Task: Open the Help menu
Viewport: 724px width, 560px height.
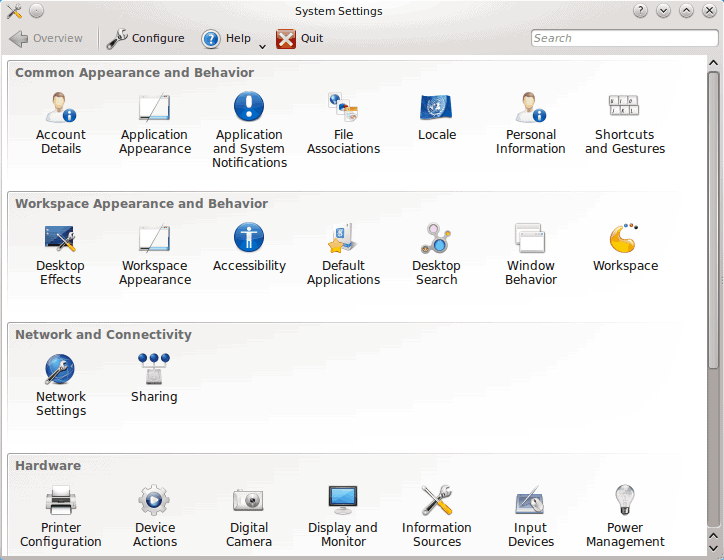Action: pyautogui.click(x=226, y=39)
